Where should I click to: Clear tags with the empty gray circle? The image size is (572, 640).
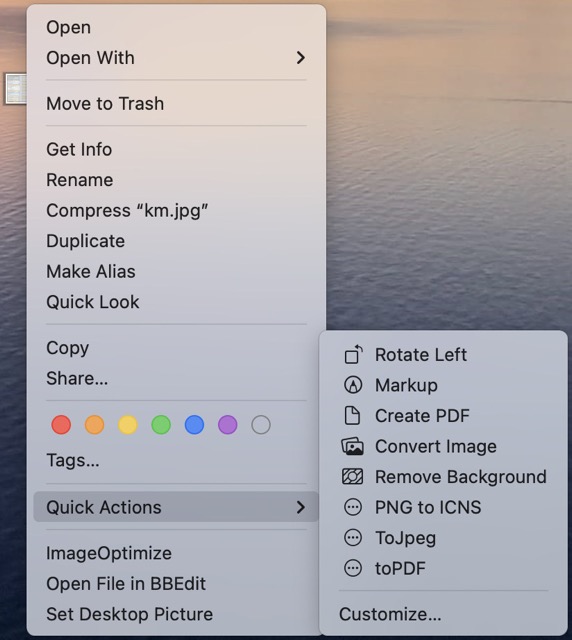coord(261,424)
